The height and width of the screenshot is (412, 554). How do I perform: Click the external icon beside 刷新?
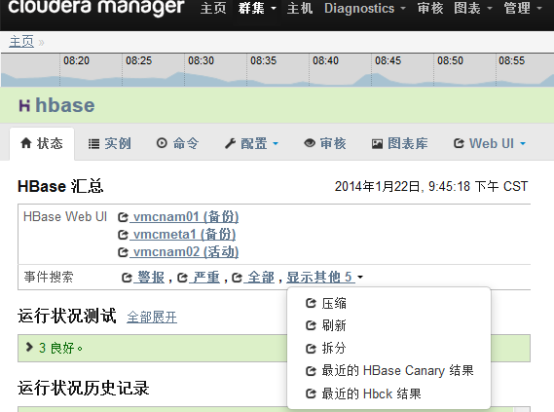(x=311, y=325)
